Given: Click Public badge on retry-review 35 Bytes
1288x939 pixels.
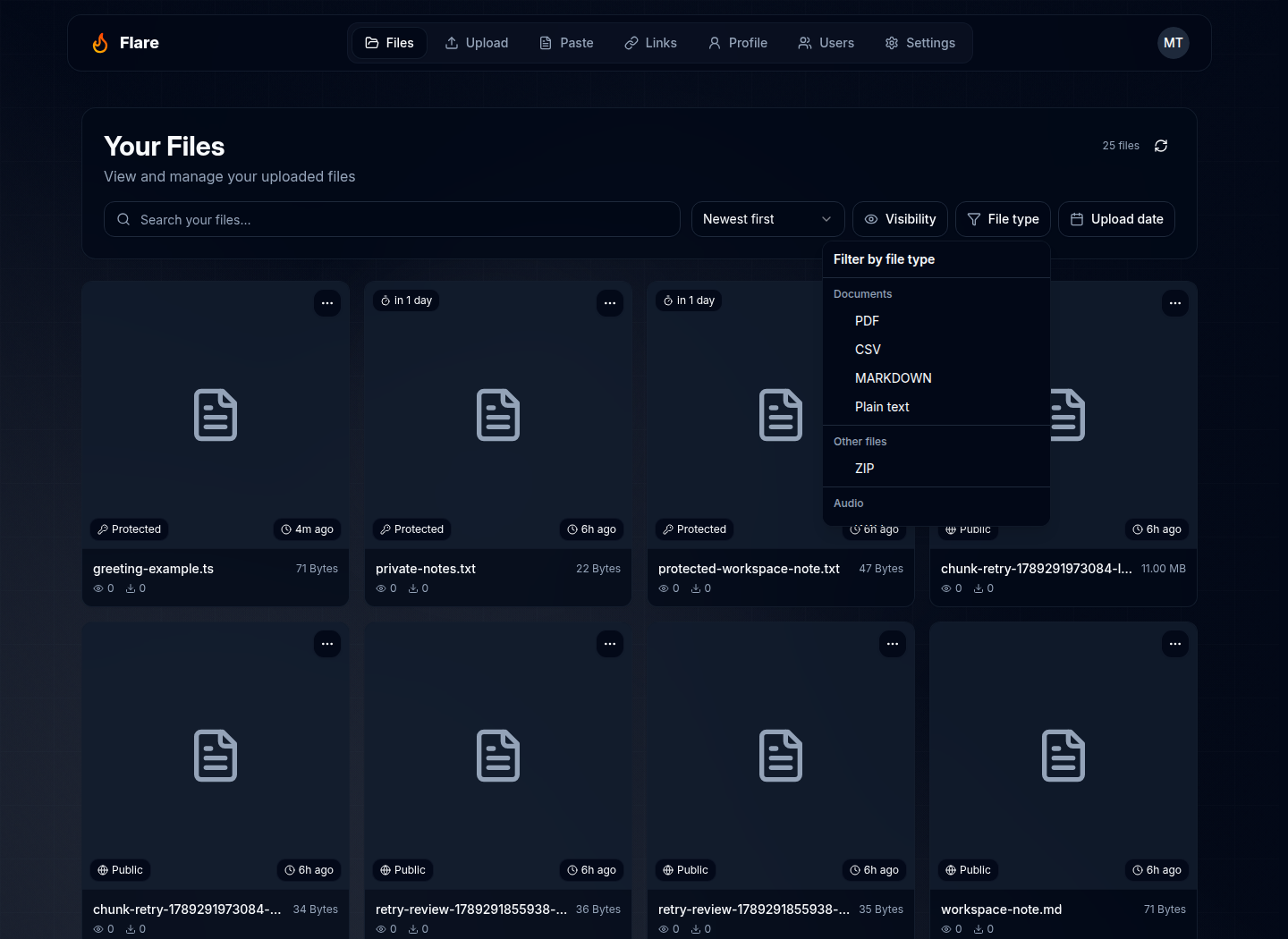Looking at the screenshot, I should (686, 870).
